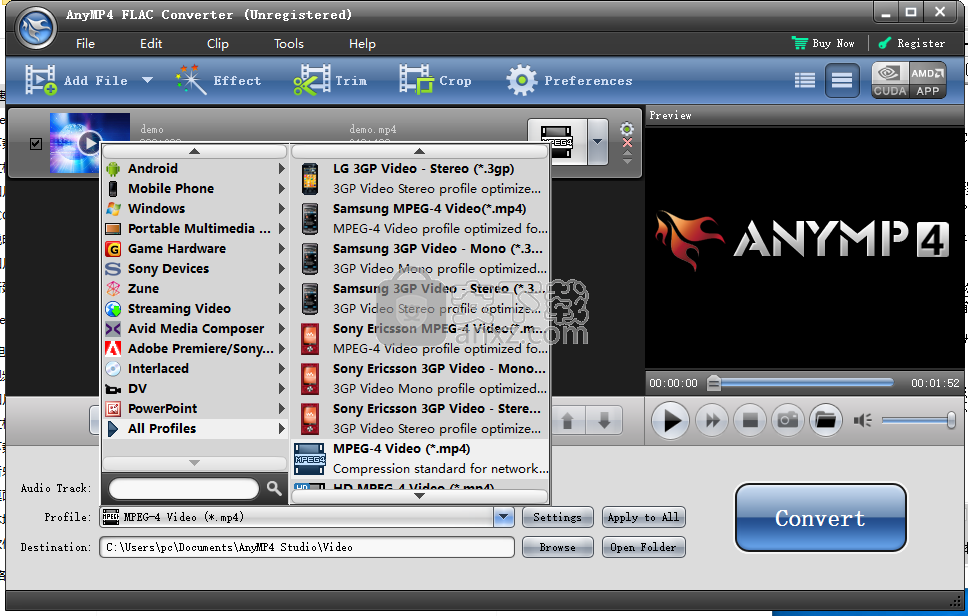Expand the Sony Devices category
This screenshot has height=616, width=968.
click(194, 268)
